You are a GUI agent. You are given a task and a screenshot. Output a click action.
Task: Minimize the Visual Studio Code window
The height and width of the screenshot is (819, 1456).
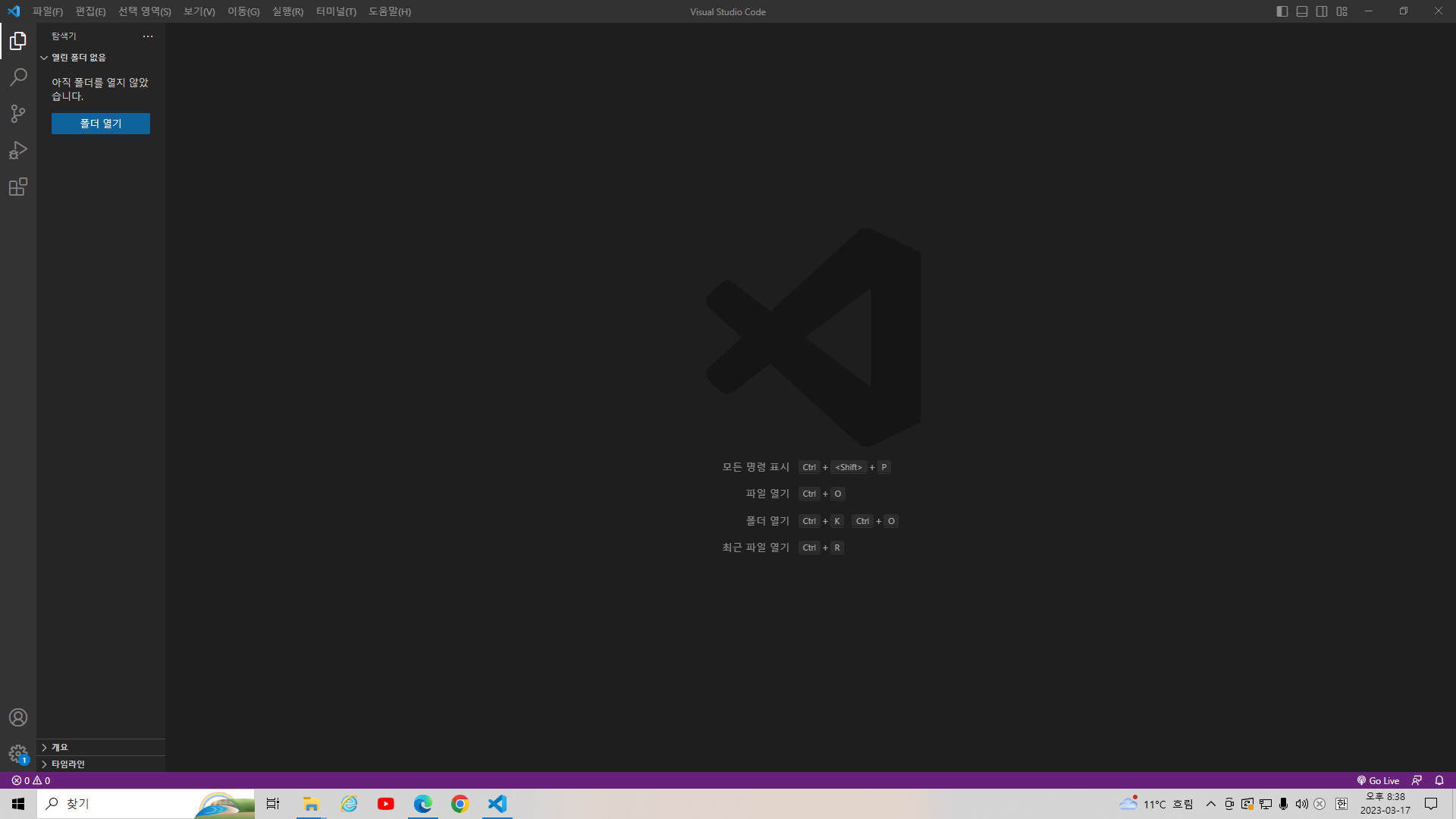[1369, 11]
